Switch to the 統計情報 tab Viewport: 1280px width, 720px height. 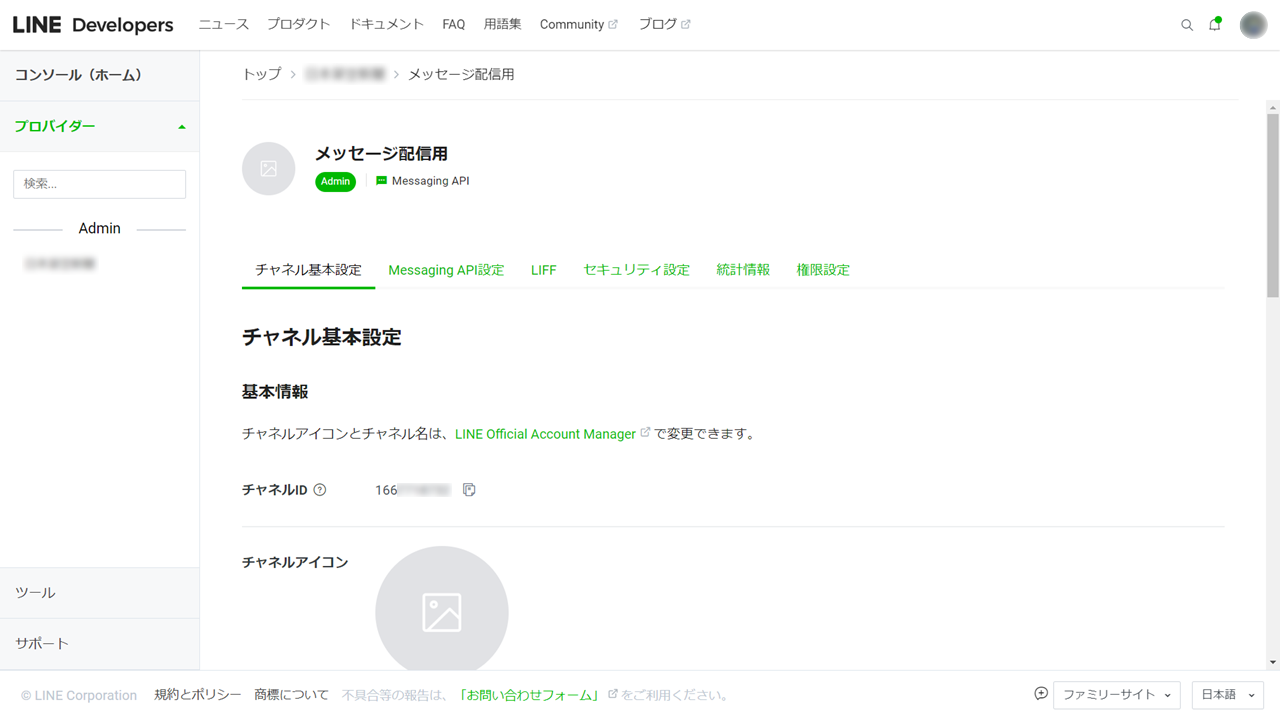(743, 270)
